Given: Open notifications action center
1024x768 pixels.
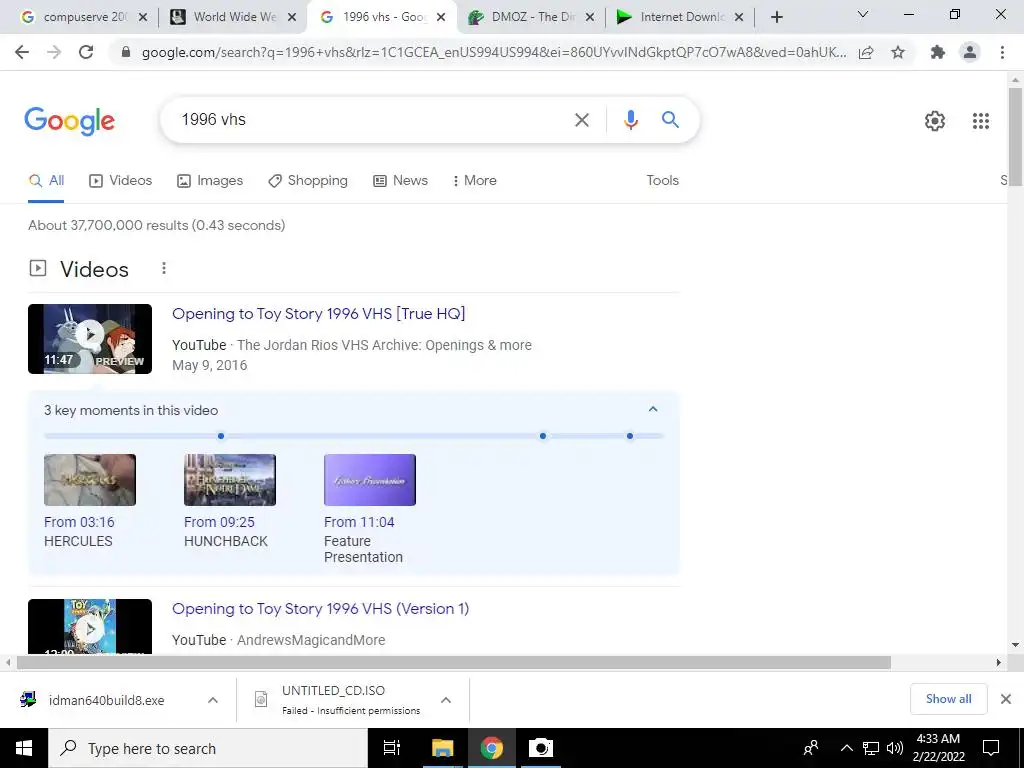Looking at the screenshot, I should click(991, 748).
